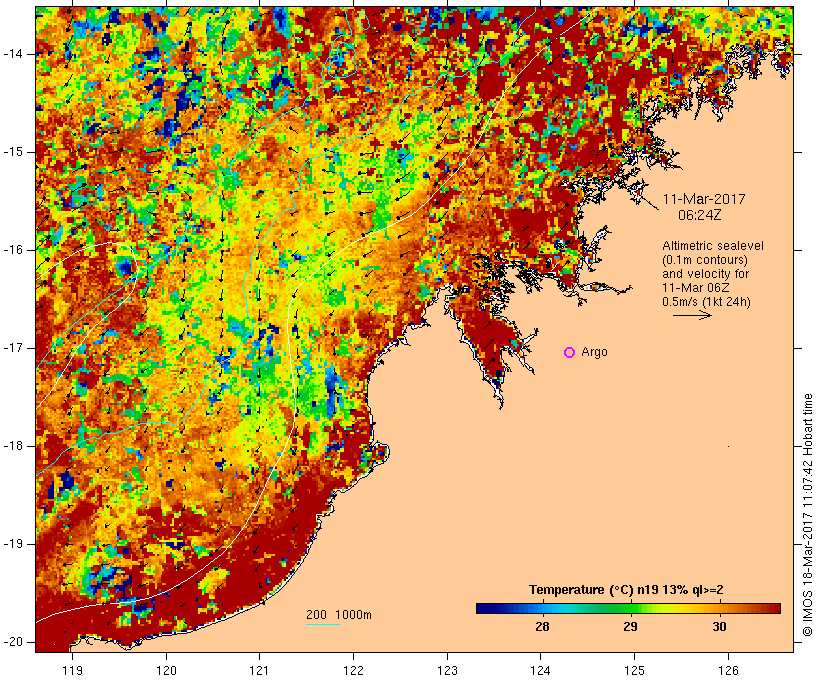The height and width of the screenshot is (680, 820).
Task: Click the temperature colorbar at 28
Action: (x=542, y=608)
